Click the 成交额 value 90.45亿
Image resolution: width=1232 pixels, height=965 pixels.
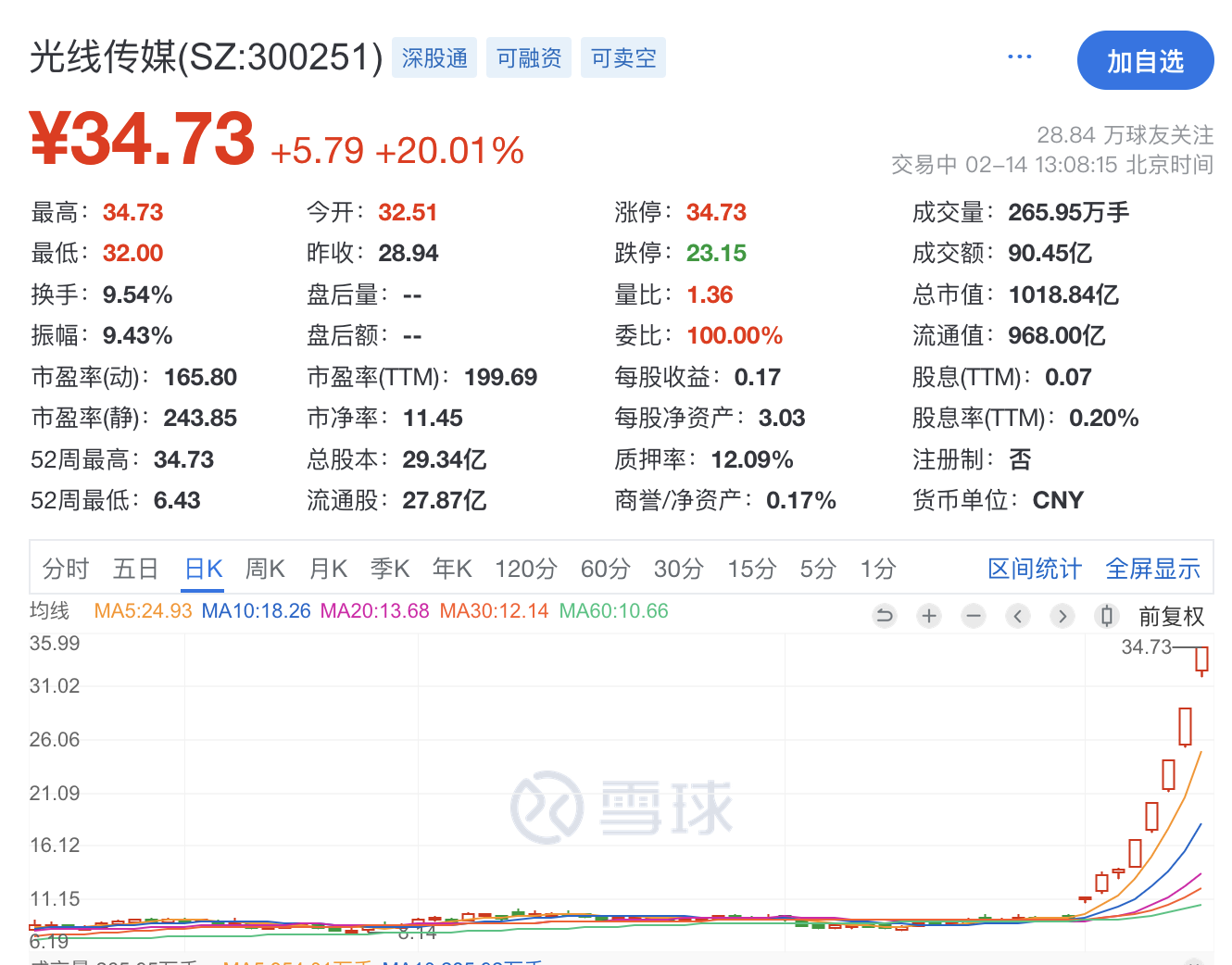1050,253
